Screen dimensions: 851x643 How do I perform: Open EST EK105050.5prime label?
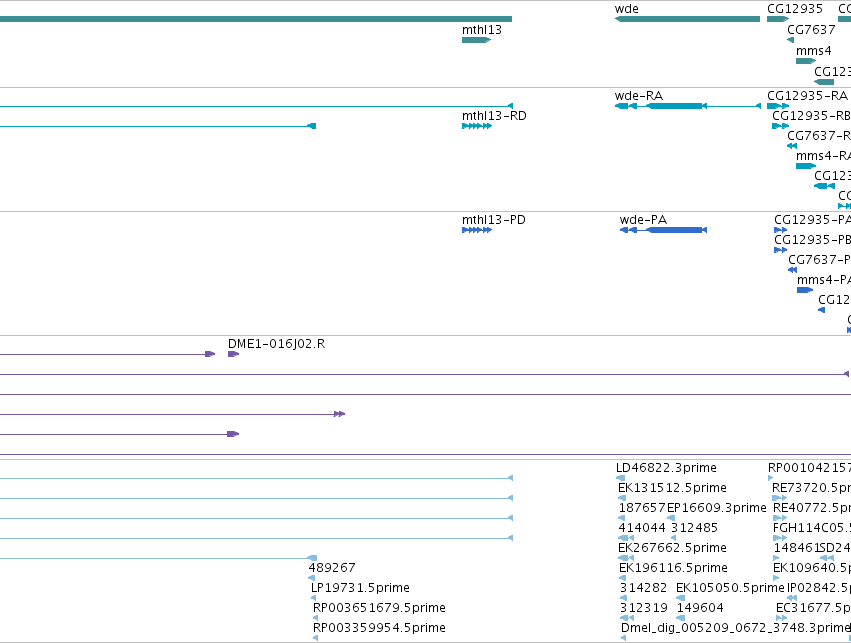pyautogui.click(x=730, y=588)
